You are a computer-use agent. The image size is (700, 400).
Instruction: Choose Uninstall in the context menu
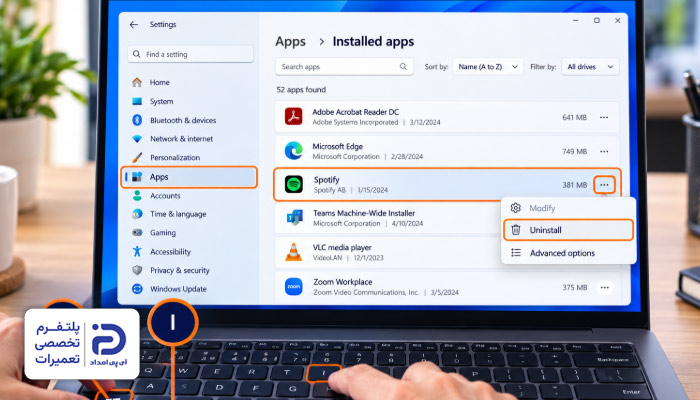click(568, 230)
